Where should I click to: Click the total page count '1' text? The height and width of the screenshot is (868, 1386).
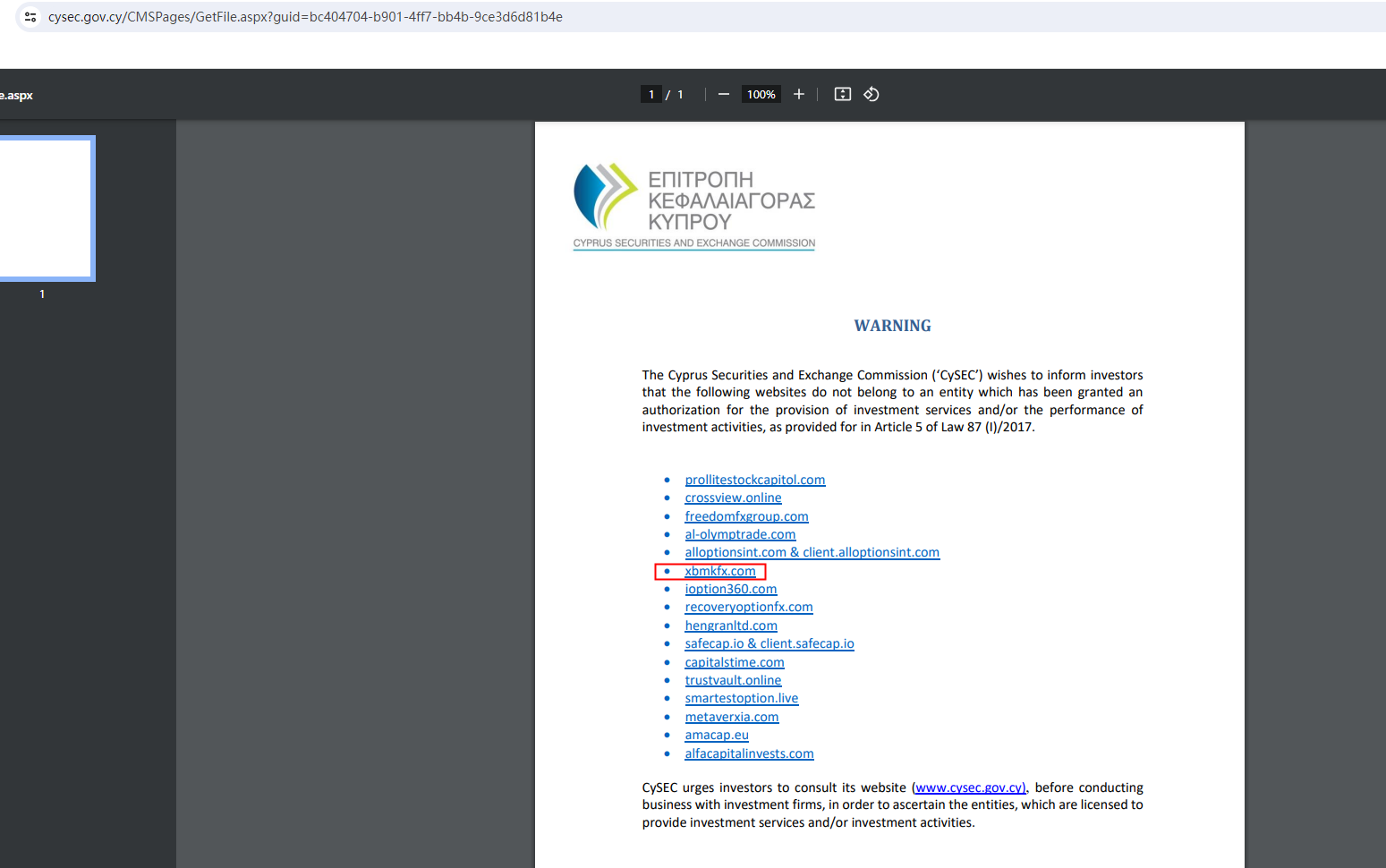[680, 94]
